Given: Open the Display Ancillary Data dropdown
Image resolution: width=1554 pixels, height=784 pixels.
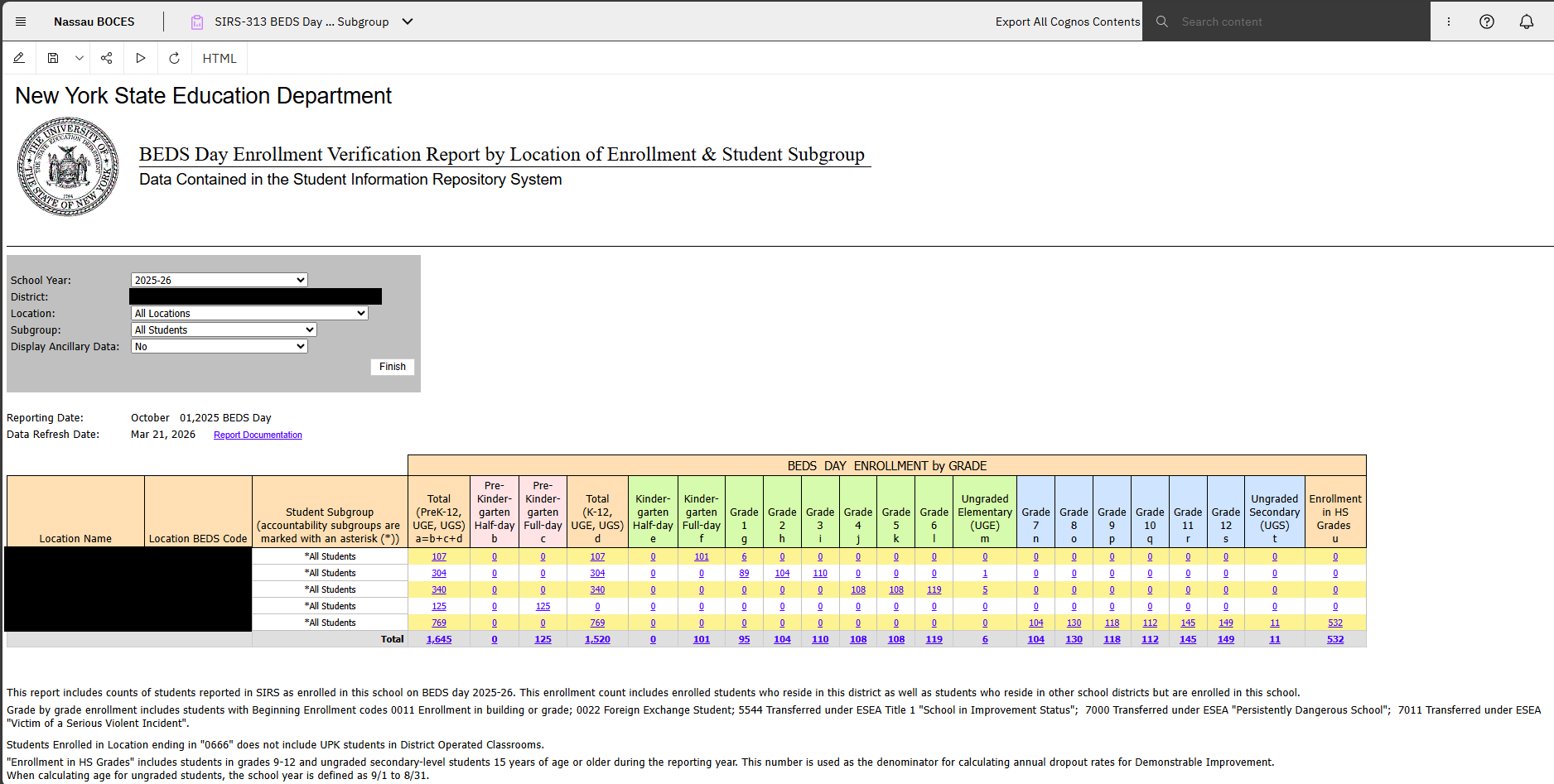Looking at the screenshot, I should point(220,346).
